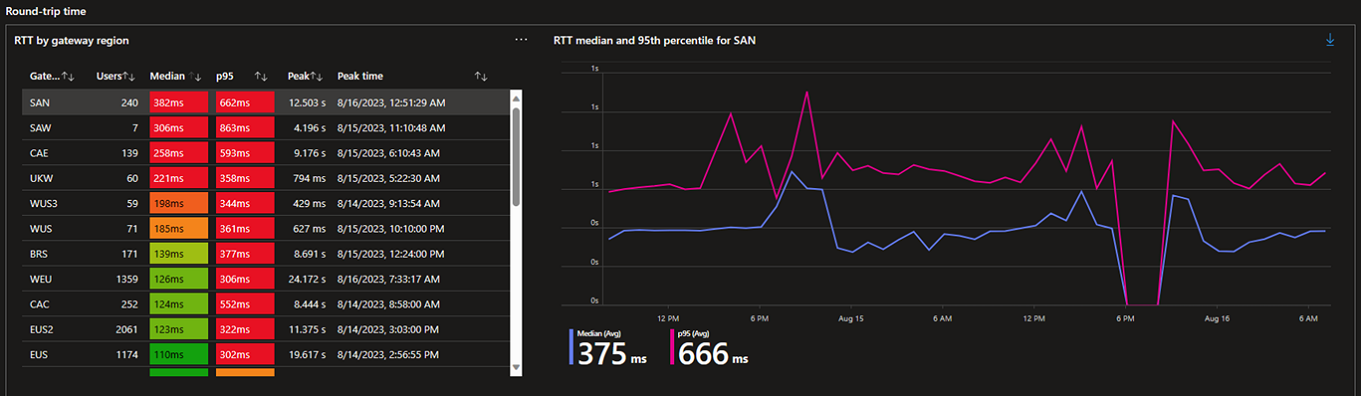Viewport: 1361px width, 396px height.
Task: Click the table vertical scrollbar thumb
Action: coord(516,156)
